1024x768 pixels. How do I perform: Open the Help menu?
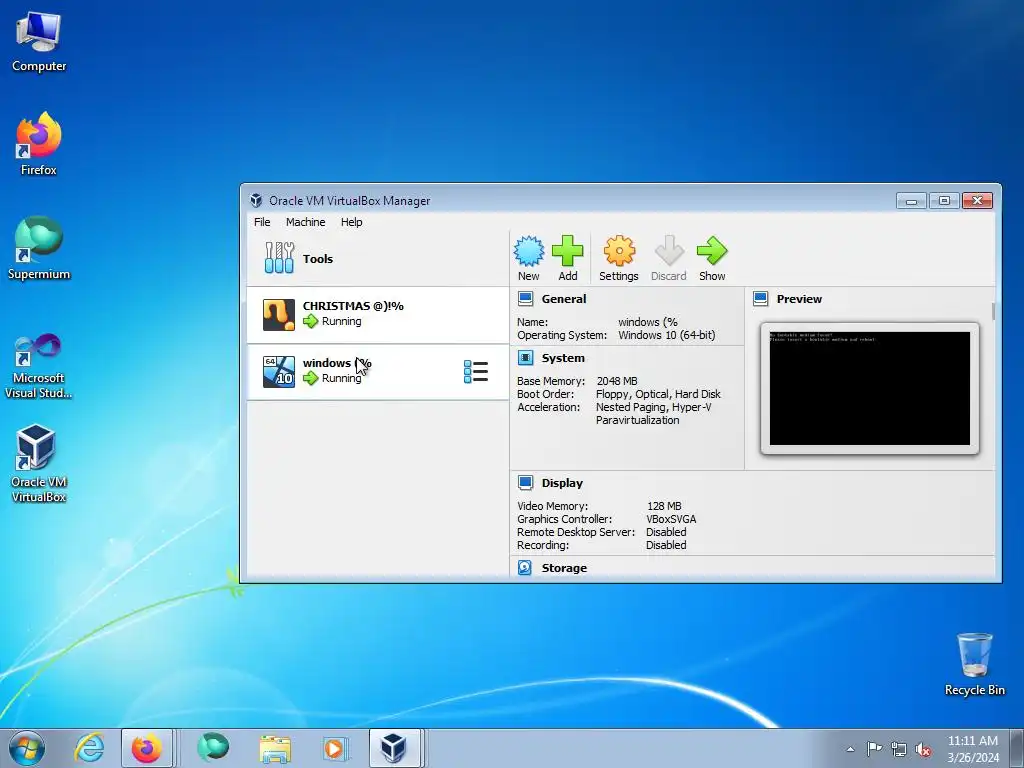(351, 222)
